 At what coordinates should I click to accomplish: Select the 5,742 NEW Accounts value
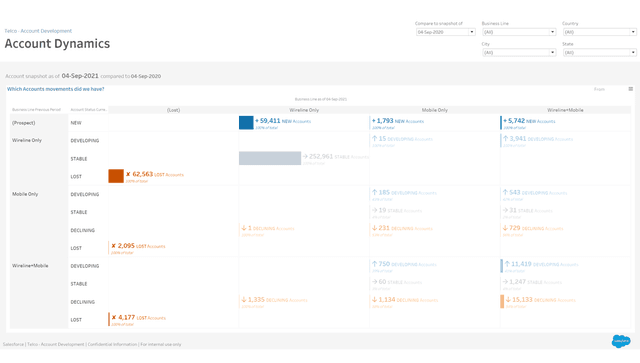tap(529, 121)
